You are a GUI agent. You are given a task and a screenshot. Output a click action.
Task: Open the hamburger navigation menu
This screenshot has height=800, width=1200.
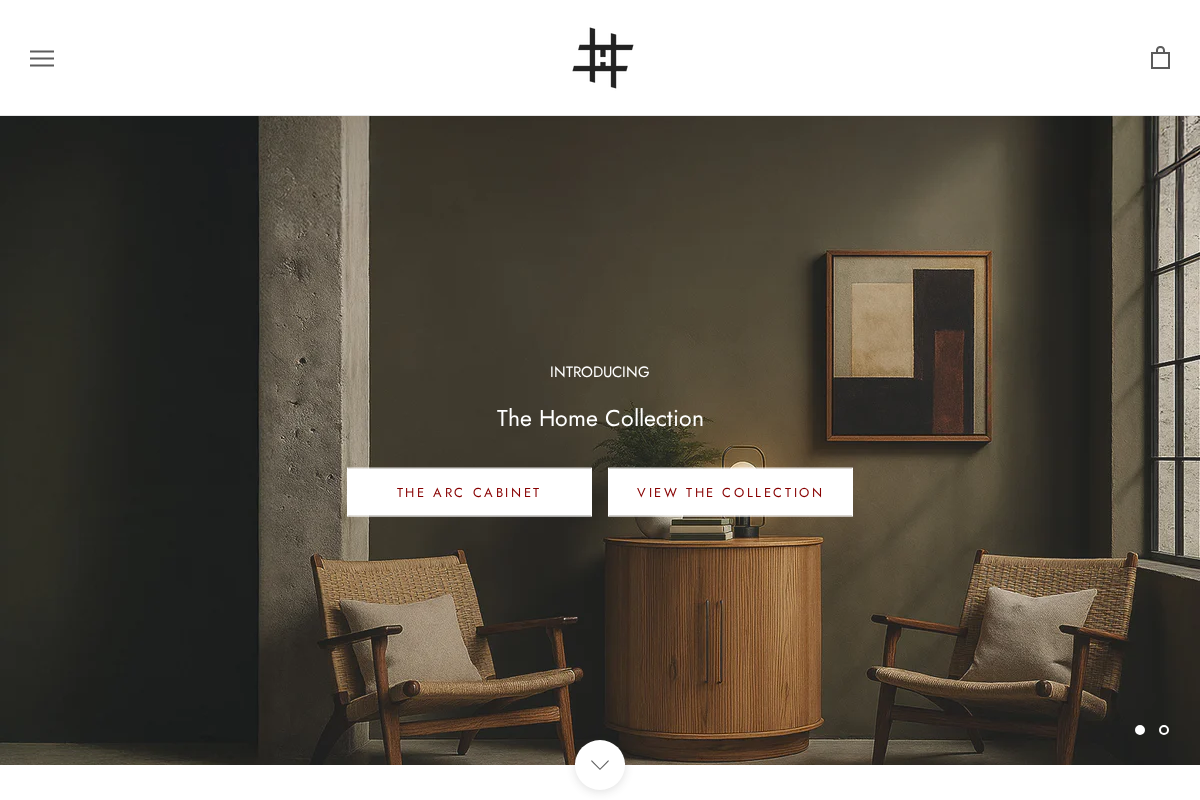pyautogui.click(x=42, y=58)
